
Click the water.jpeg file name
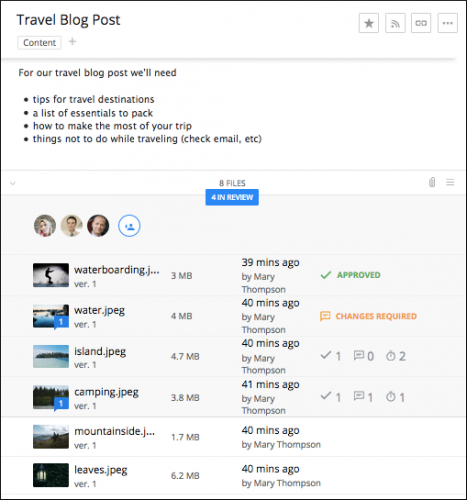[x=99, y=310]
